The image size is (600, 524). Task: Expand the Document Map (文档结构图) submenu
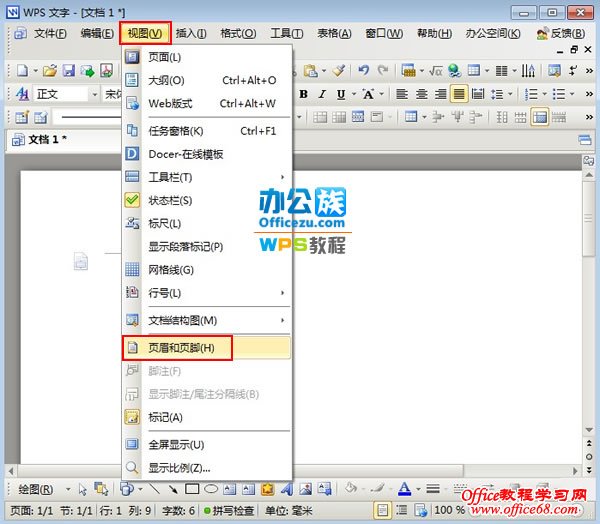pyautogui.click(x=207, y=320)
